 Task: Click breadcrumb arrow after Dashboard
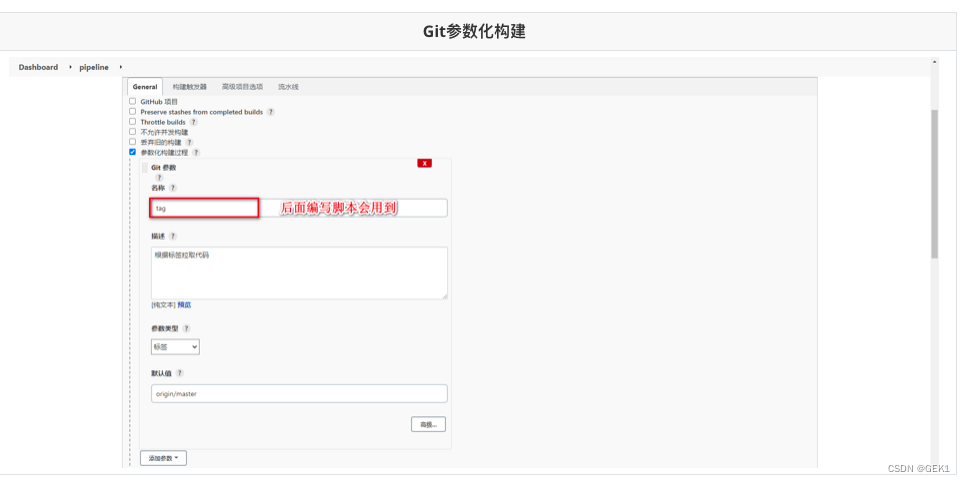click(70, 67)
